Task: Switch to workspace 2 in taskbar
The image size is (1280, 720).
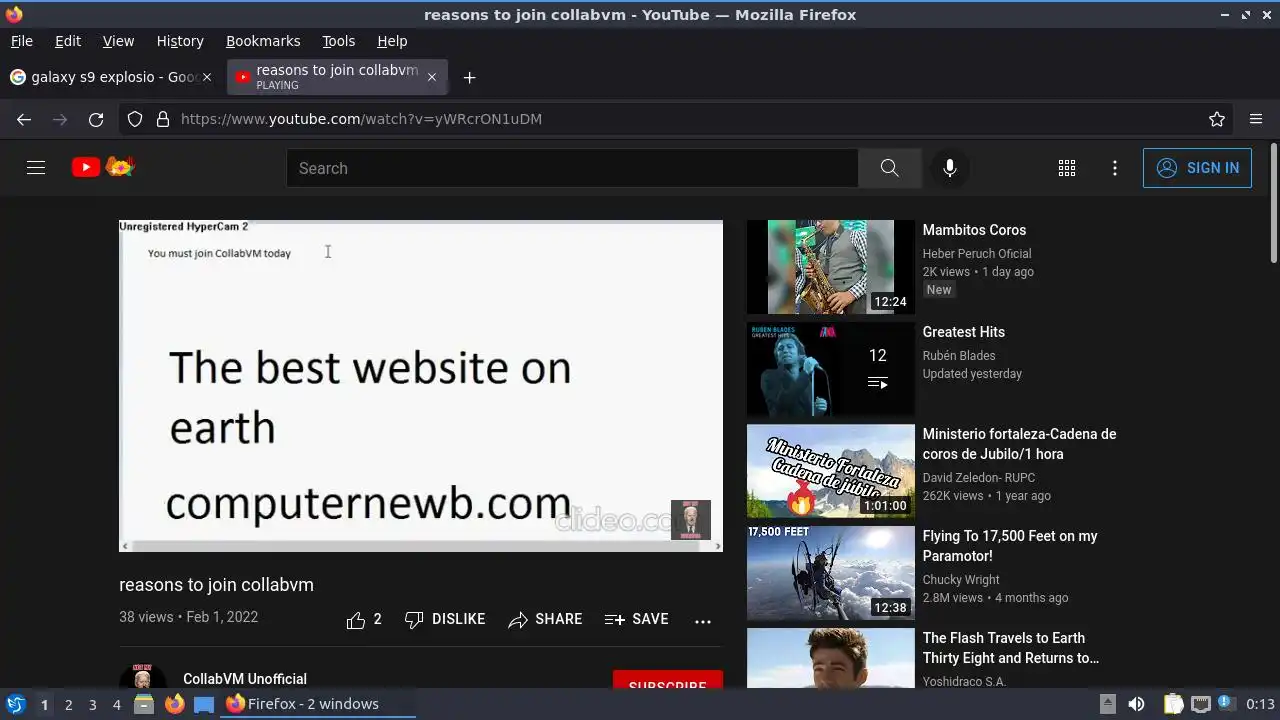Action: [68, 705]
